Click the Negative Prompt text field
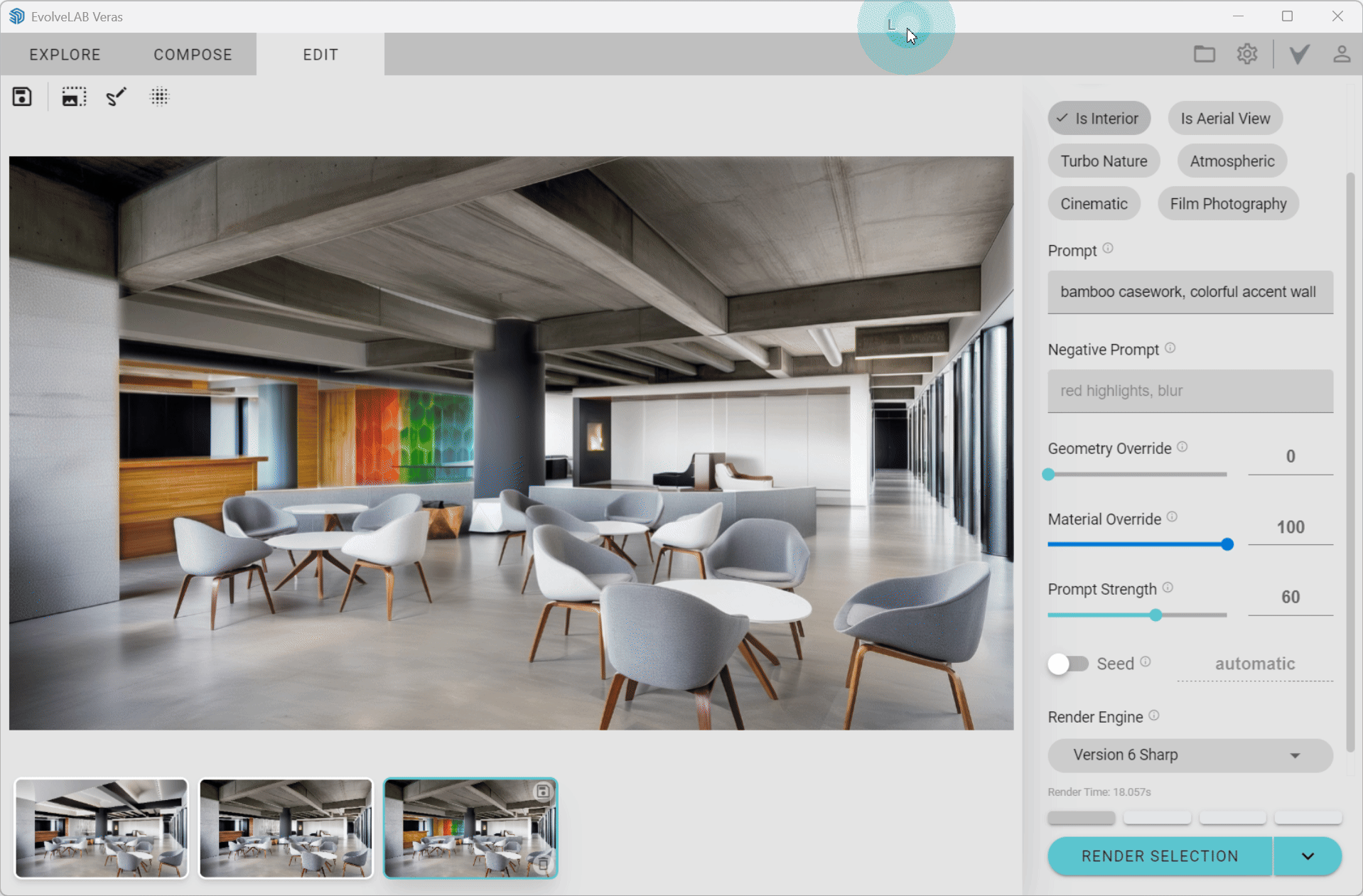1363x896 pixels. (x=1190, y=391)
